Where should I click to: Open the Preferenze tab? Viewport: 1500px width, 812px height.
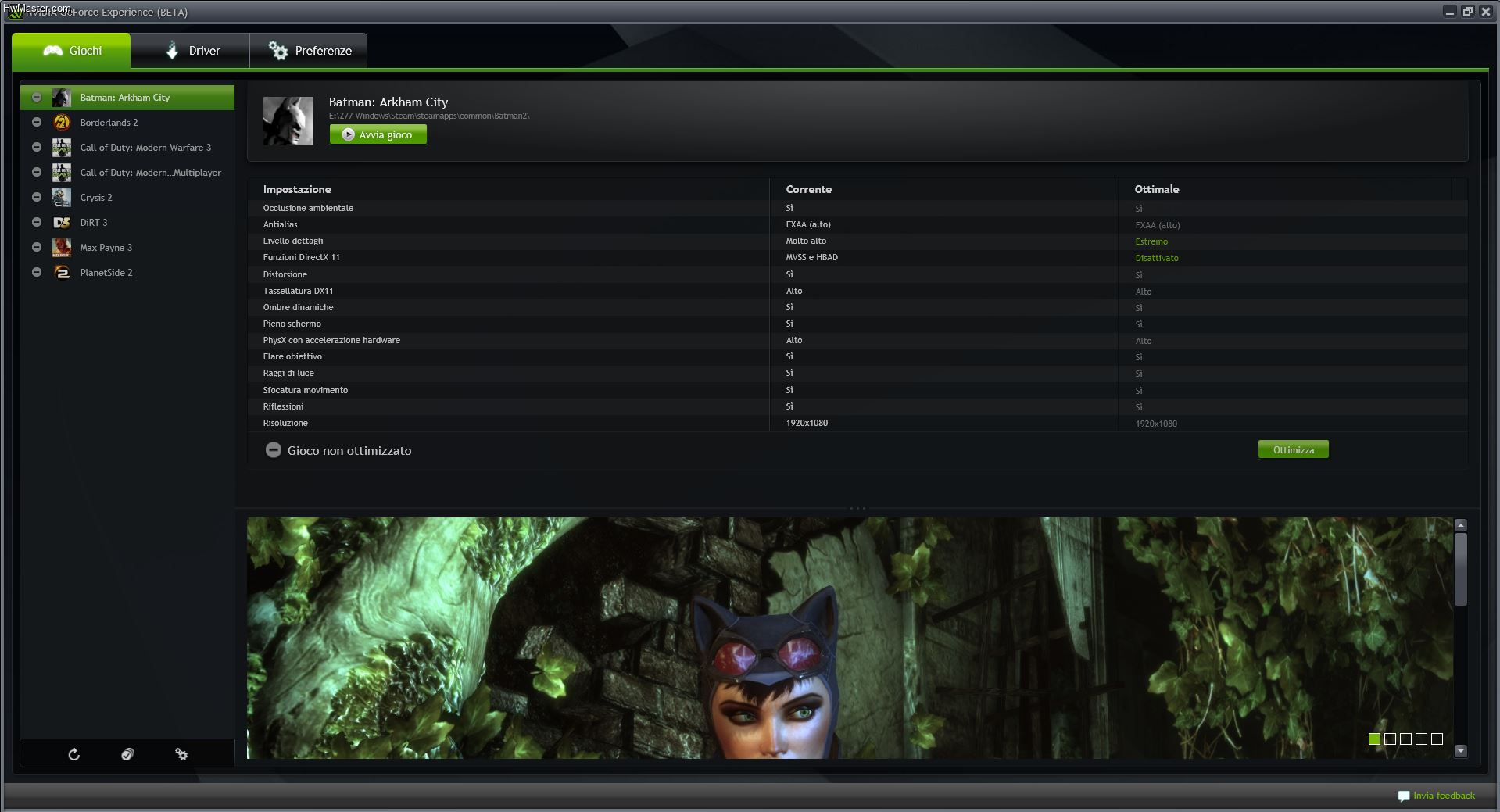[x=309, y=51]
